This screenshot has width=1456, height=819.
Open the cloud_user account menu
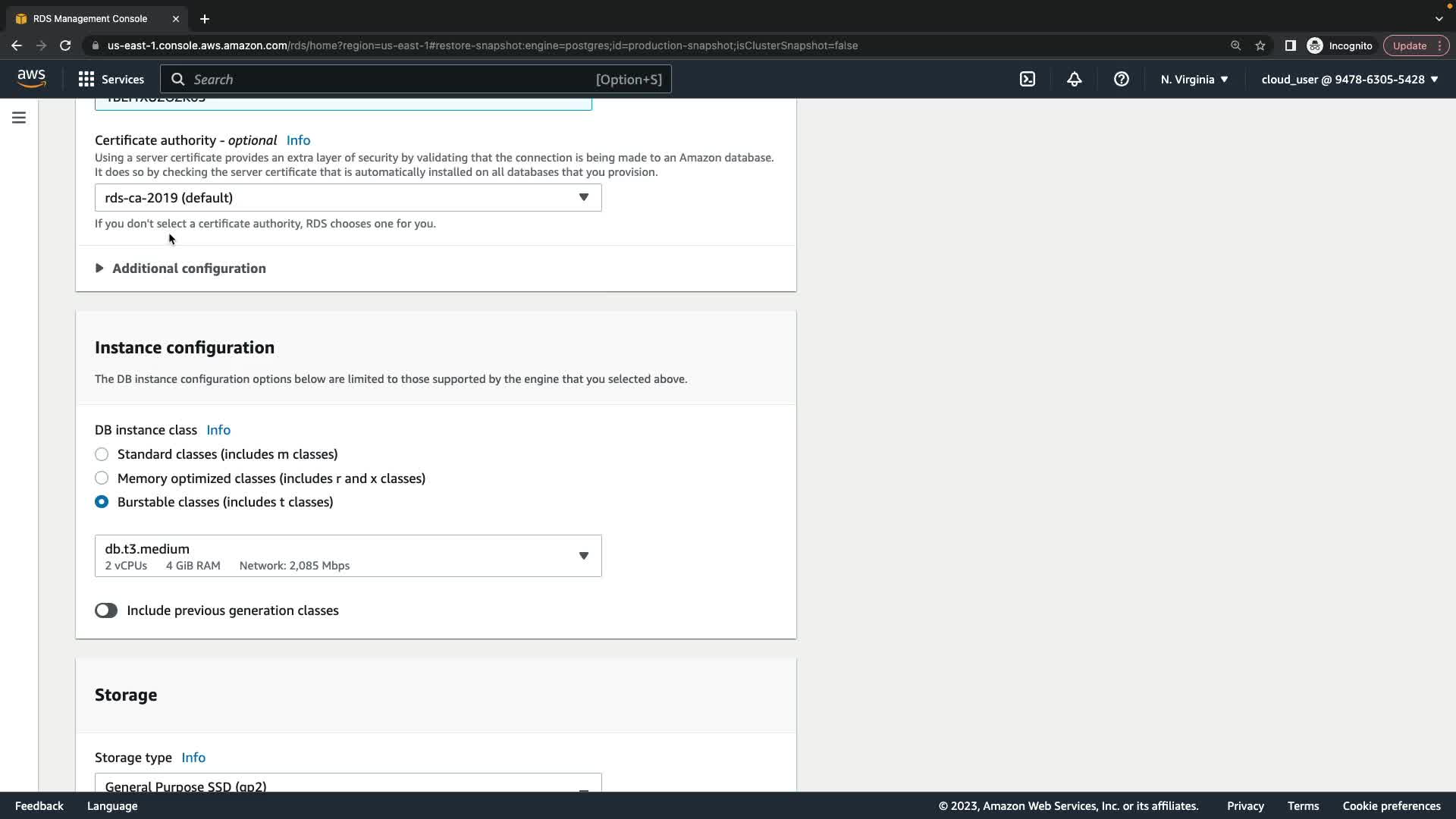click(x=1349, y=79)
